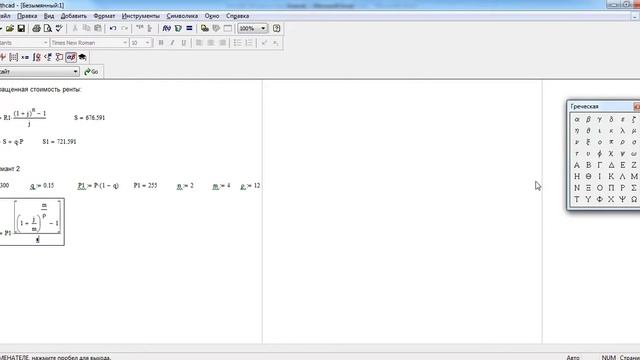Image resolution: width=640 pixels, height=360 pixels.
Task: Open the Symbolic keyword graduation-cap icon
Action: point(82,57)
